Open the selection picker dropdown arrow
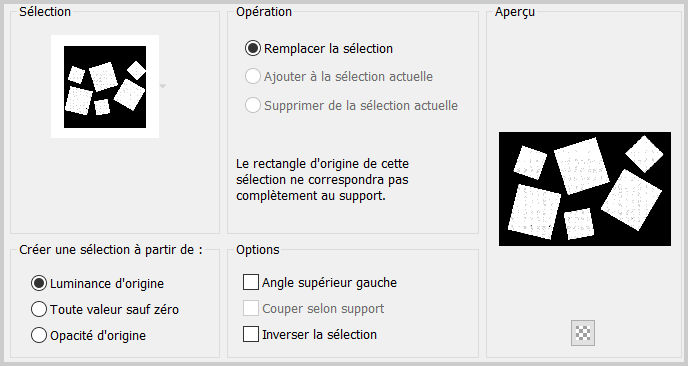 pos(163,86)
